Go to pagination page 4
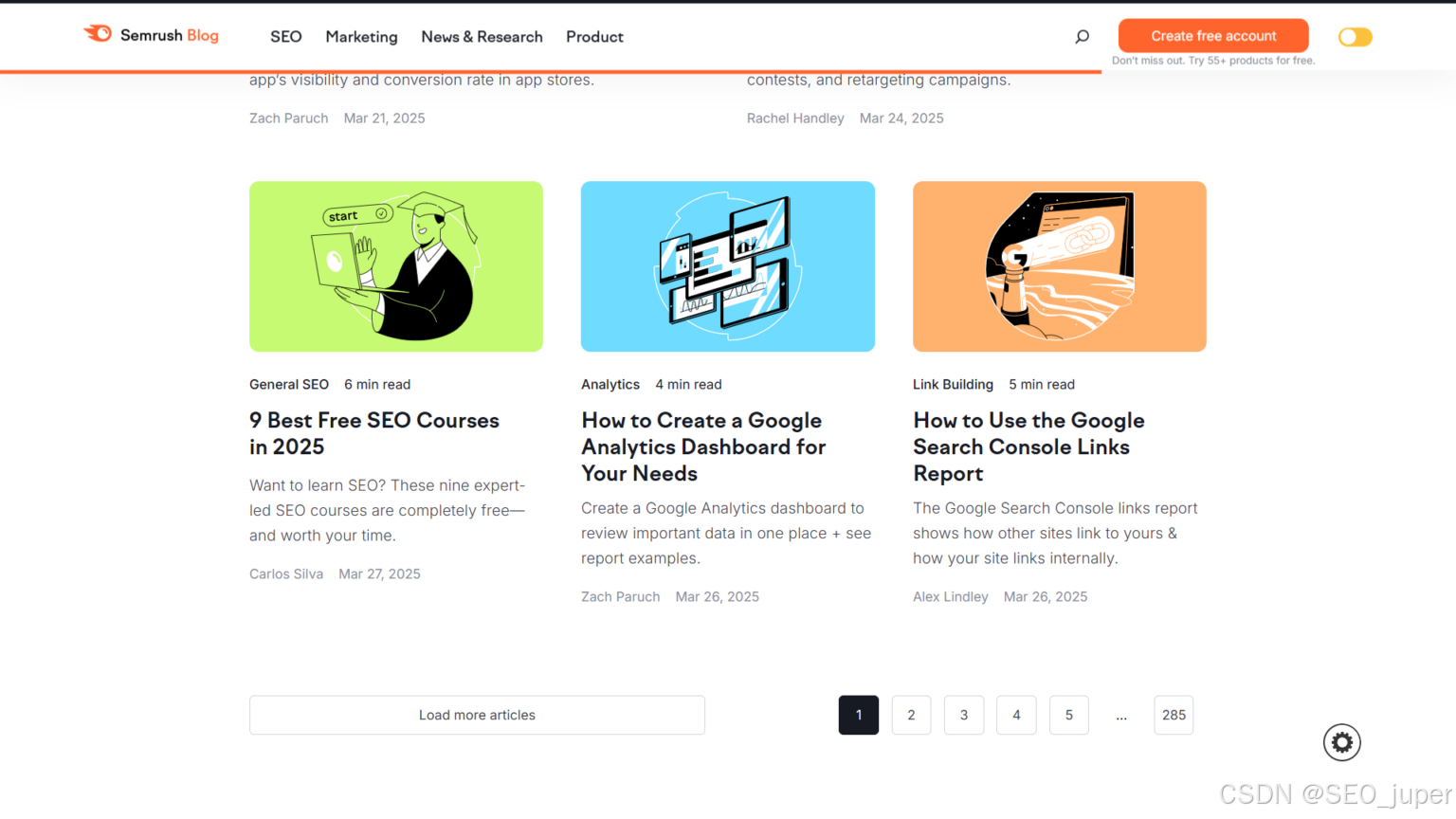This screenshot has height=819, width=1456. pos(1016,715)
